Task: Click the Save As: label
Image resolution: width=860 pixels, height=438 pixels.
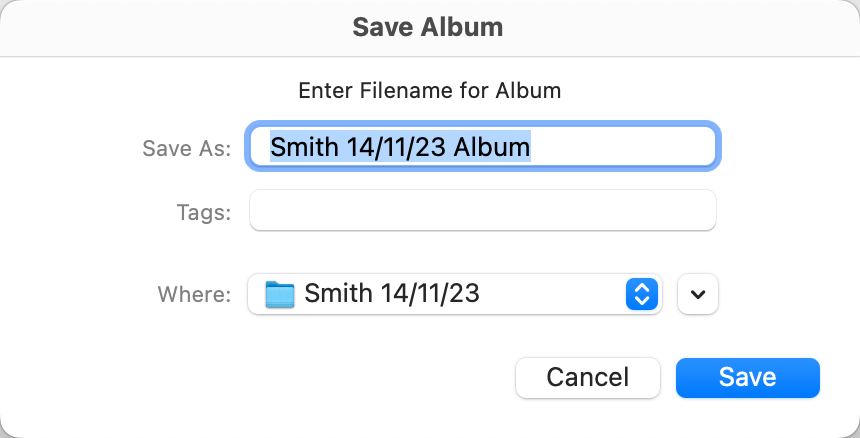Action: (x=187, y=149)
